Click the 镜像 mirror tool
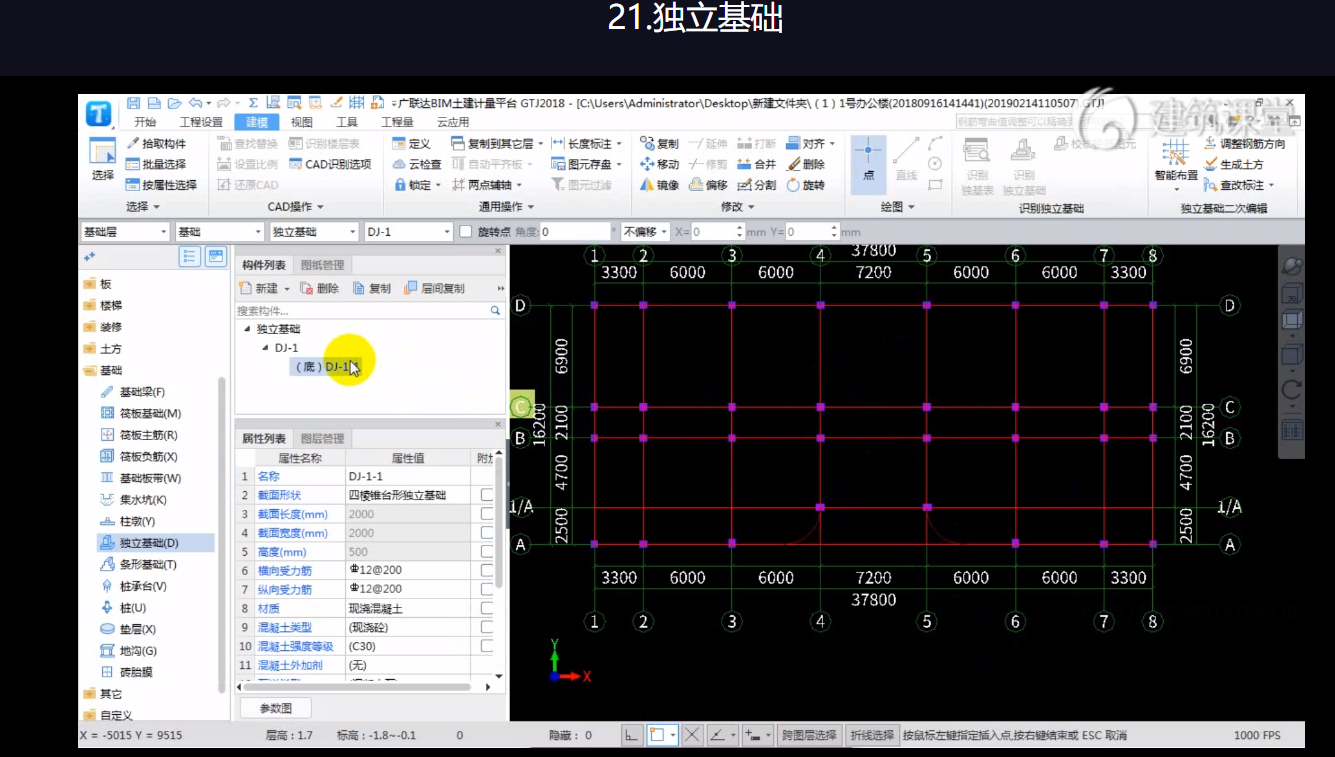The height and width of the screenshot is (757, 1335). click(658, 185)
